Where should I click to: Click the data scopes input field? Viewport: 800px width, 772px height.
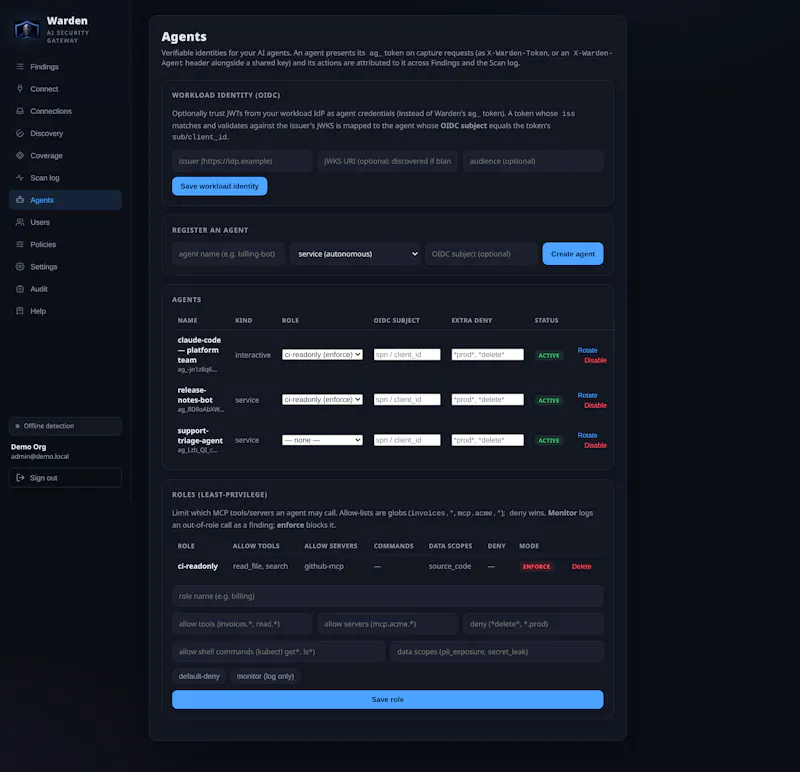[497, 652]
